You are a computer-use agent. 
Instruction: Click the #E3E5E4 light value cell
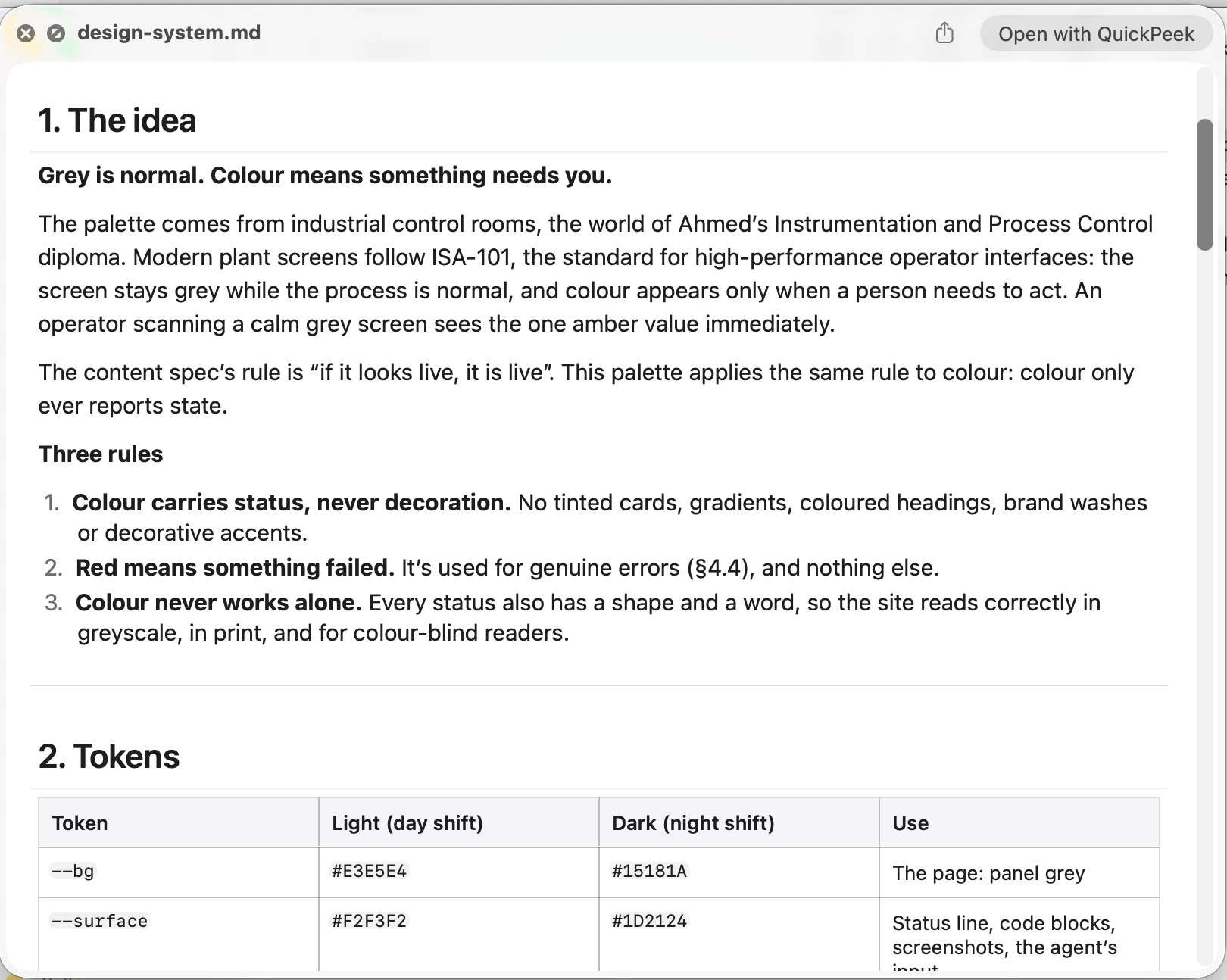coord(459,872)
